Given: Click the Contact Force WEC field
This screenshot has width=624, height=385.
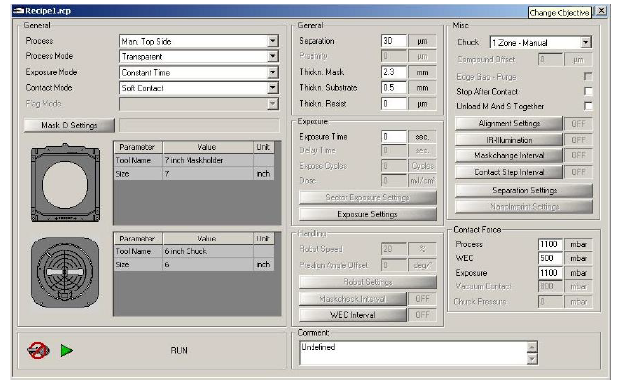Looking at the screenshot, I should click(550, 258).
